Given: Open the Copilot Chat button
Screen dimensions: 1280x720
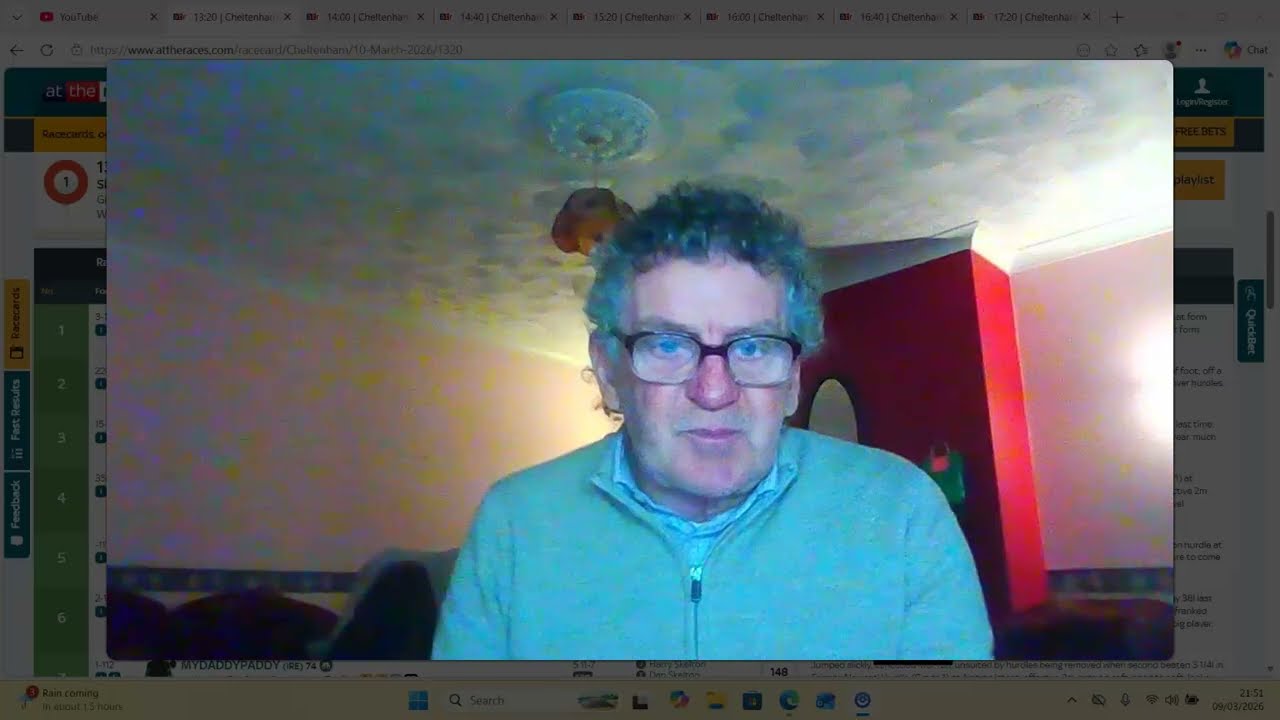Looking at the screenshot, I should [1245, 50].
